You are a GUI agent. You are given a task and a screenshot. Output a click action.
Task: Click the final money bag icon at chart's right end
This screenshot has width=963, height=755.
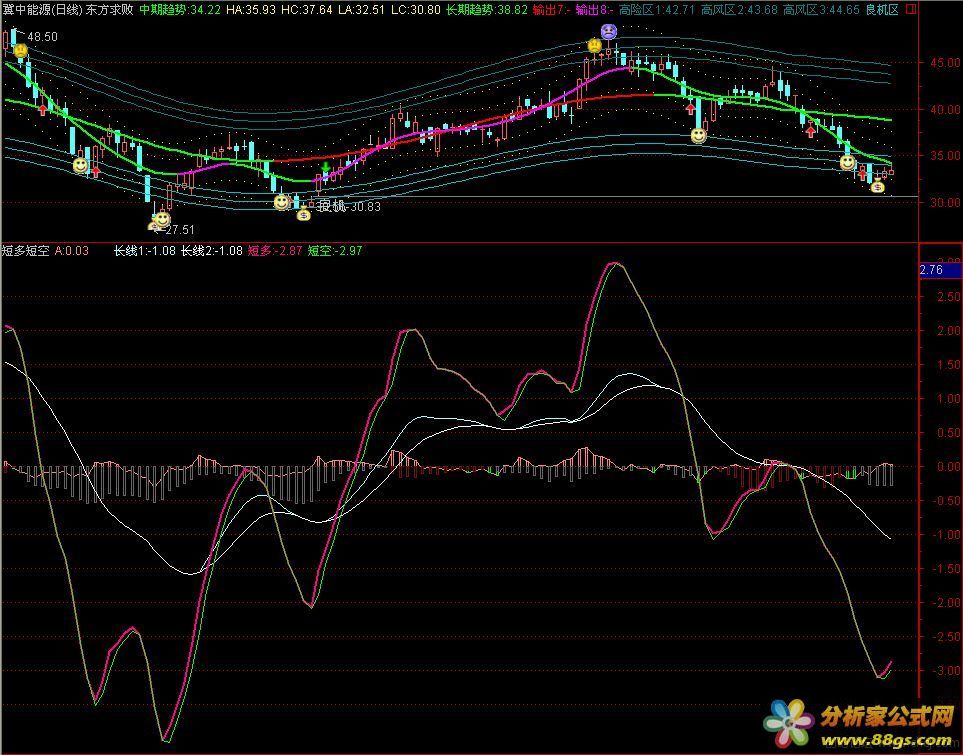coord(878,187)
